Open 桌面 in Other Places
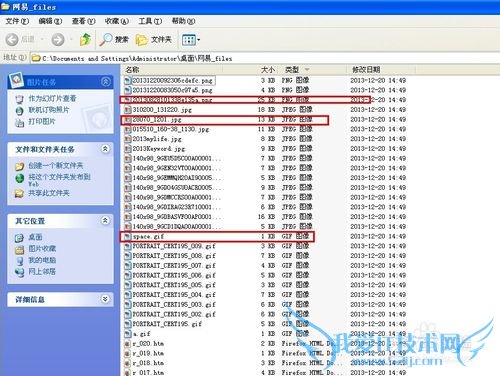This screenshot has height=376, width=500. click(x=35, y=237)
